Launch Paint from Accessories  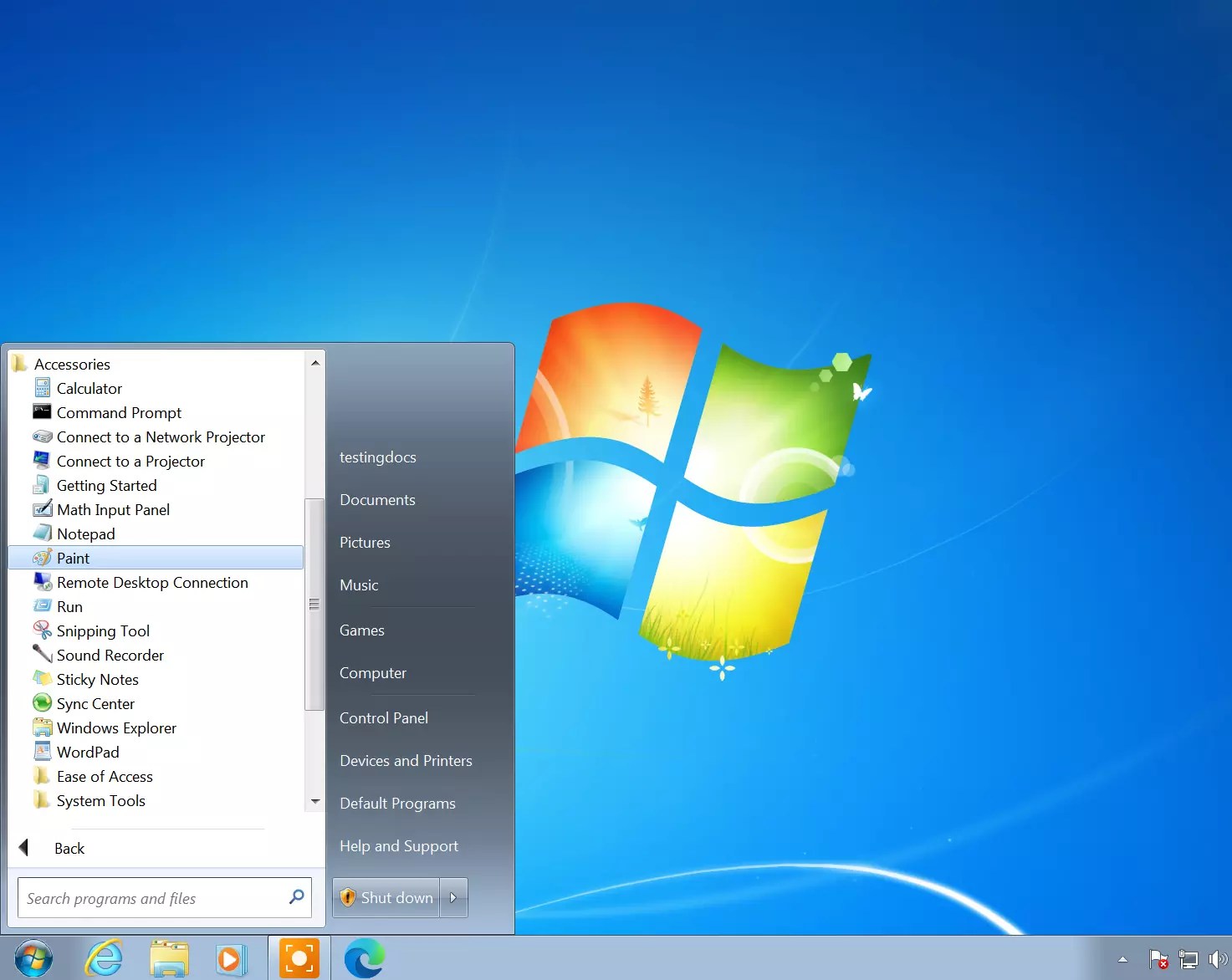(x=73, y=558)
